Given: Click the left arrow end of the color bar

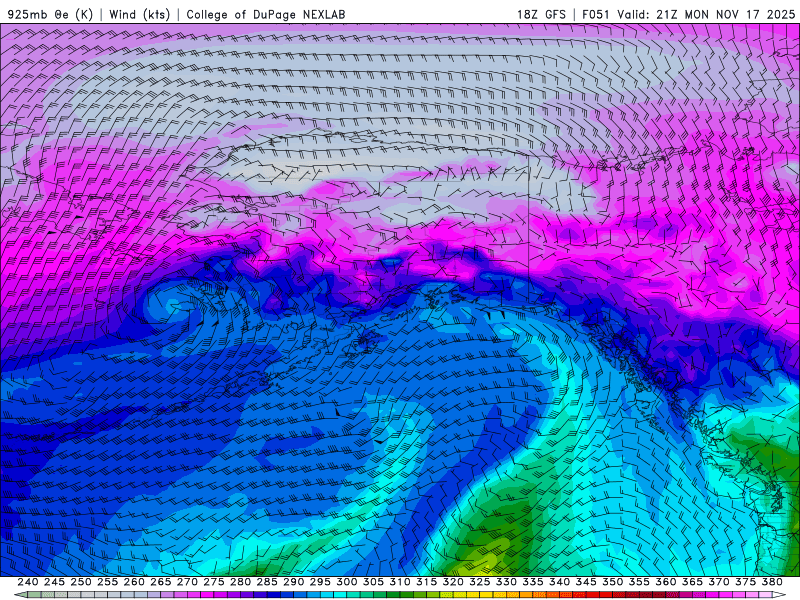Looking at the screenshot, I should tap(20, 595).
